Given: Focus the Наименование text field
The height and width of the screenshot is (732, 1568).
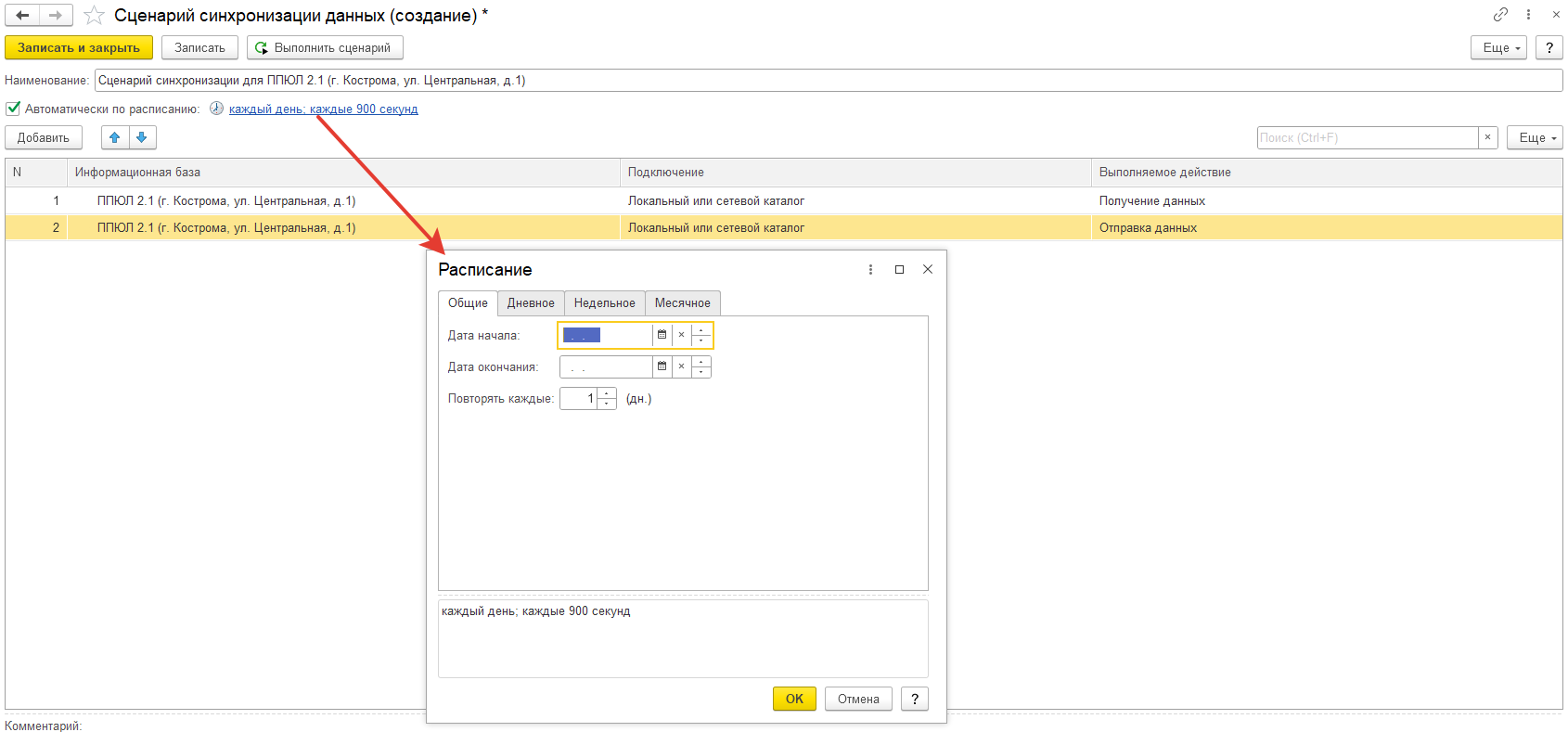Looking at the screenshot, I should 829,81.
